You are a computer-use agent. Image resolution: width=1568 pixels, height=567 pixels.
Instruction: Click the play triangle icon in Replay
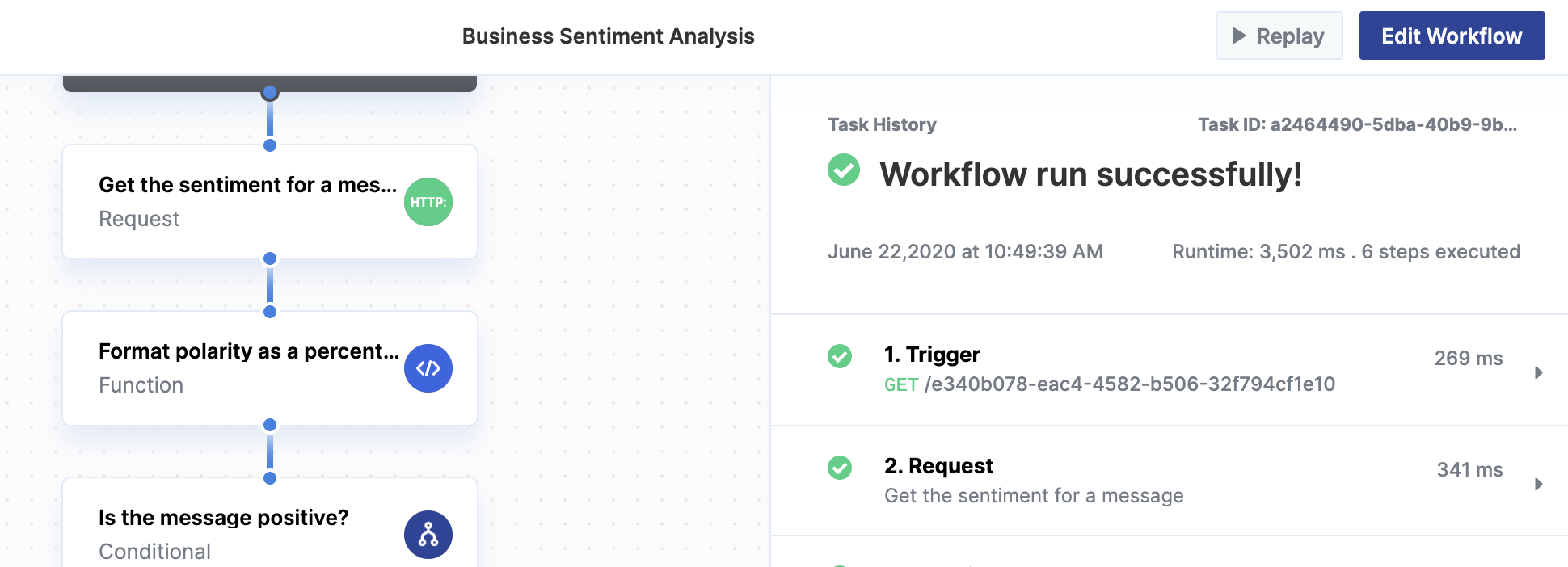[x=1239, y=36]
